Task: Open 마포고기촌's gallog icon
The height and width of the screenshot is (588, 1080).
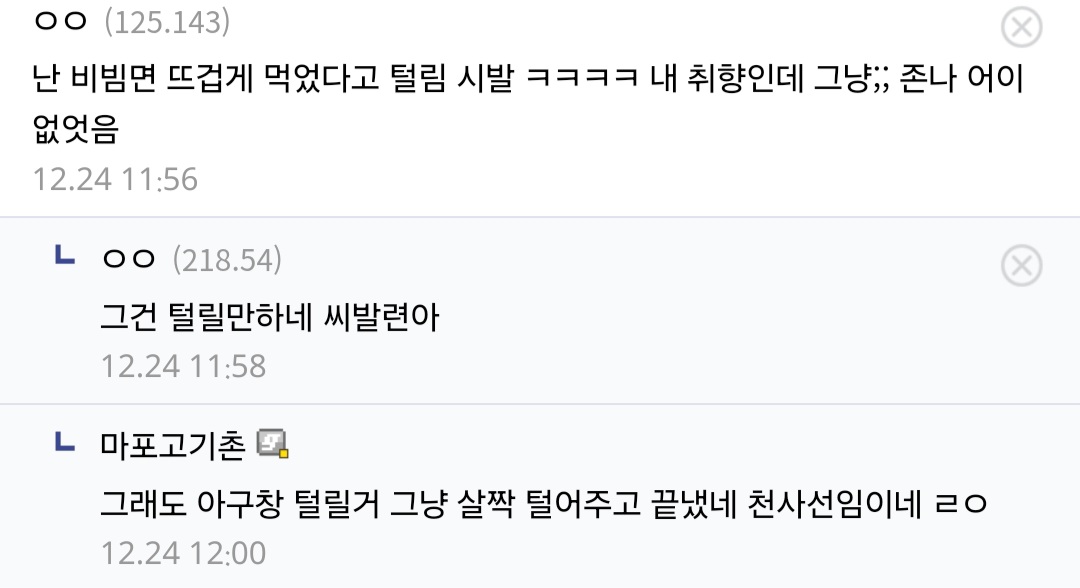Action: [x=272, y=443]
